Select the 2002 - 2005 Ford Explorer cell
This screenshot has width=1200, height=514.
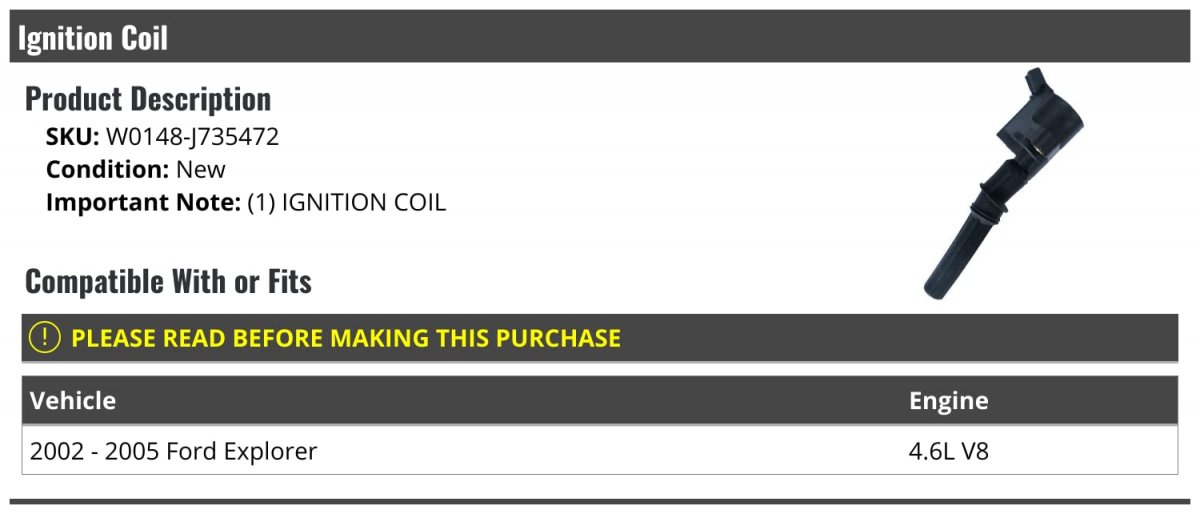pyautogui.click(x=174, y=452)
